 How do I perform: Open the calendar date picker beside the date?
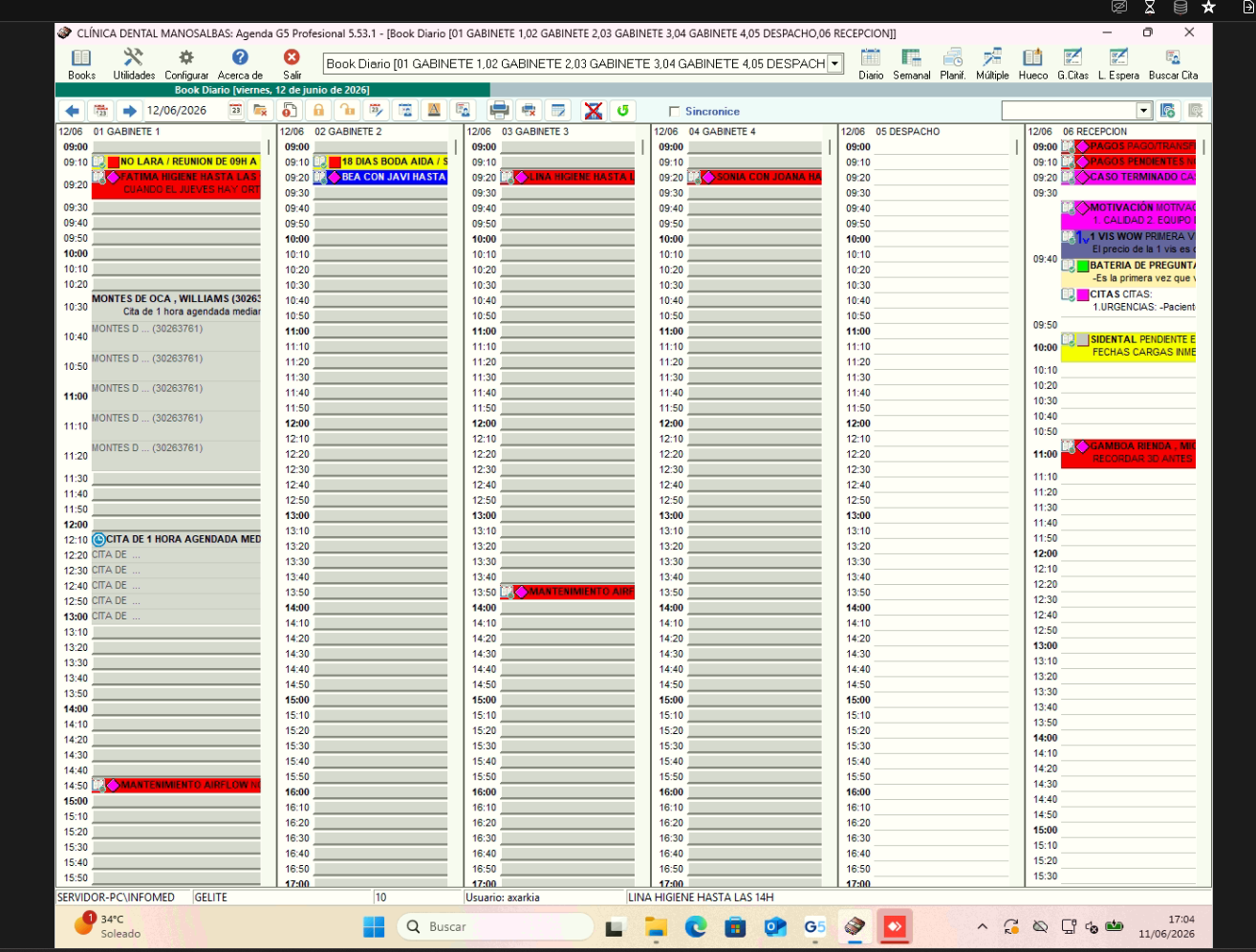235,111
